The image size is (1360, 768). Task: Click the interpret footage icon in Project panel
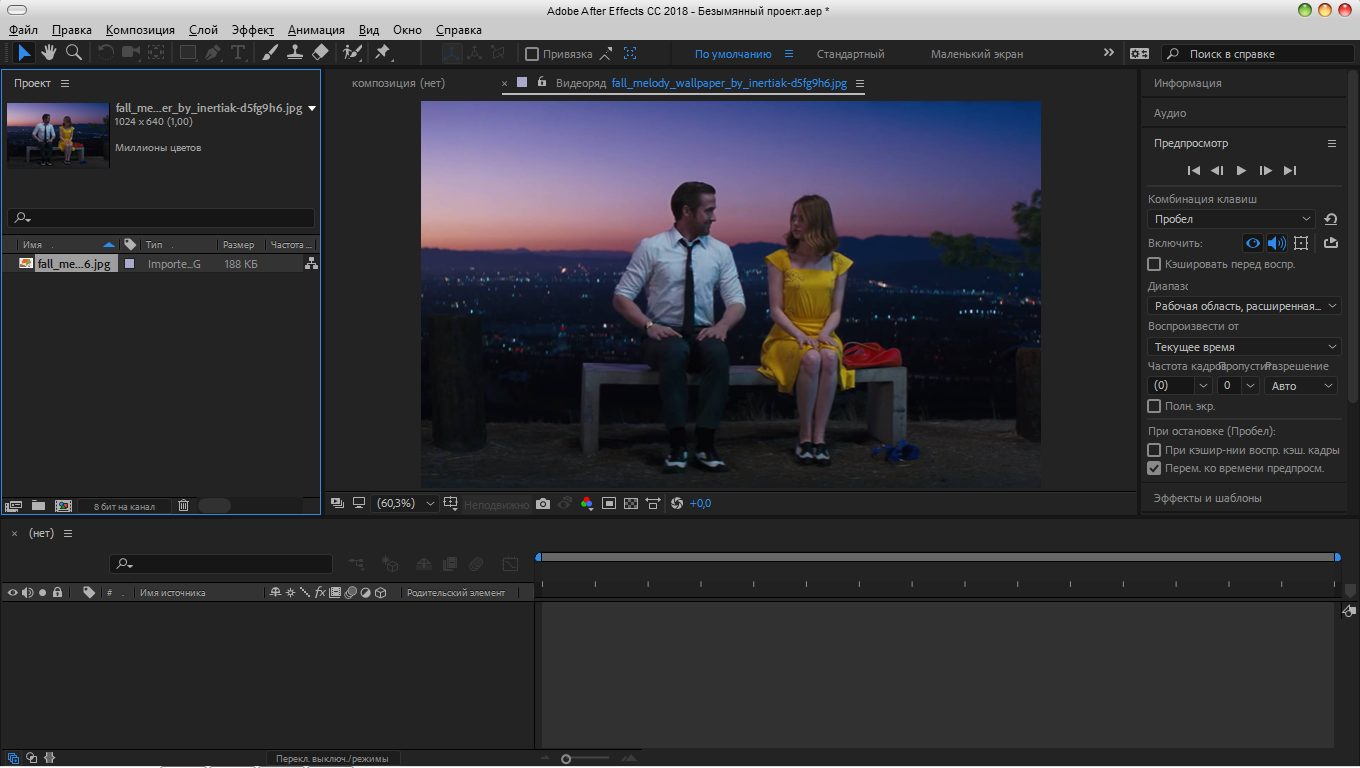(x=13, y=506)
